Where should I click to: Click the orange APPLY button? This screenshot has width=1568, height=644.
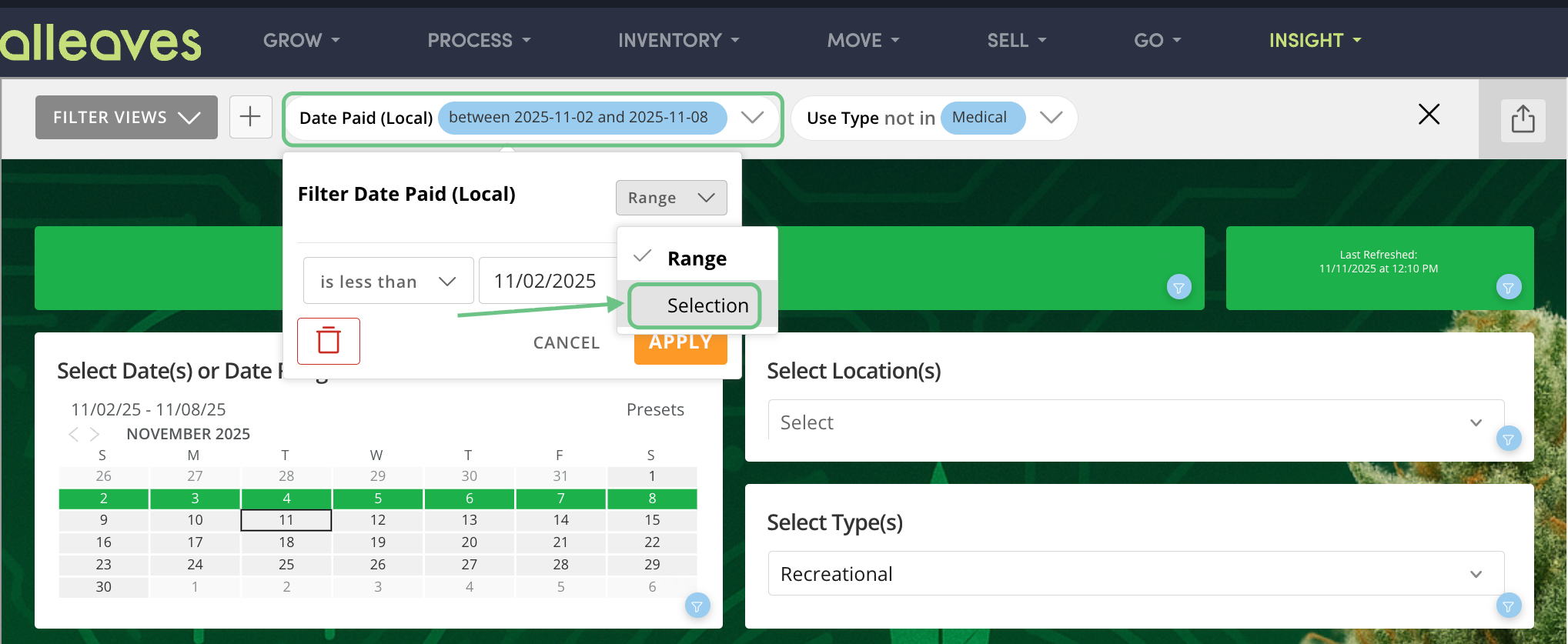tap(680, 346)
